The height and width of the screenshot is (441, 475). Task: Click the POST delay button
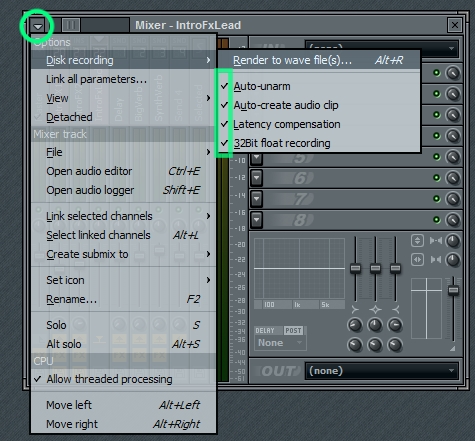(293, 330)
